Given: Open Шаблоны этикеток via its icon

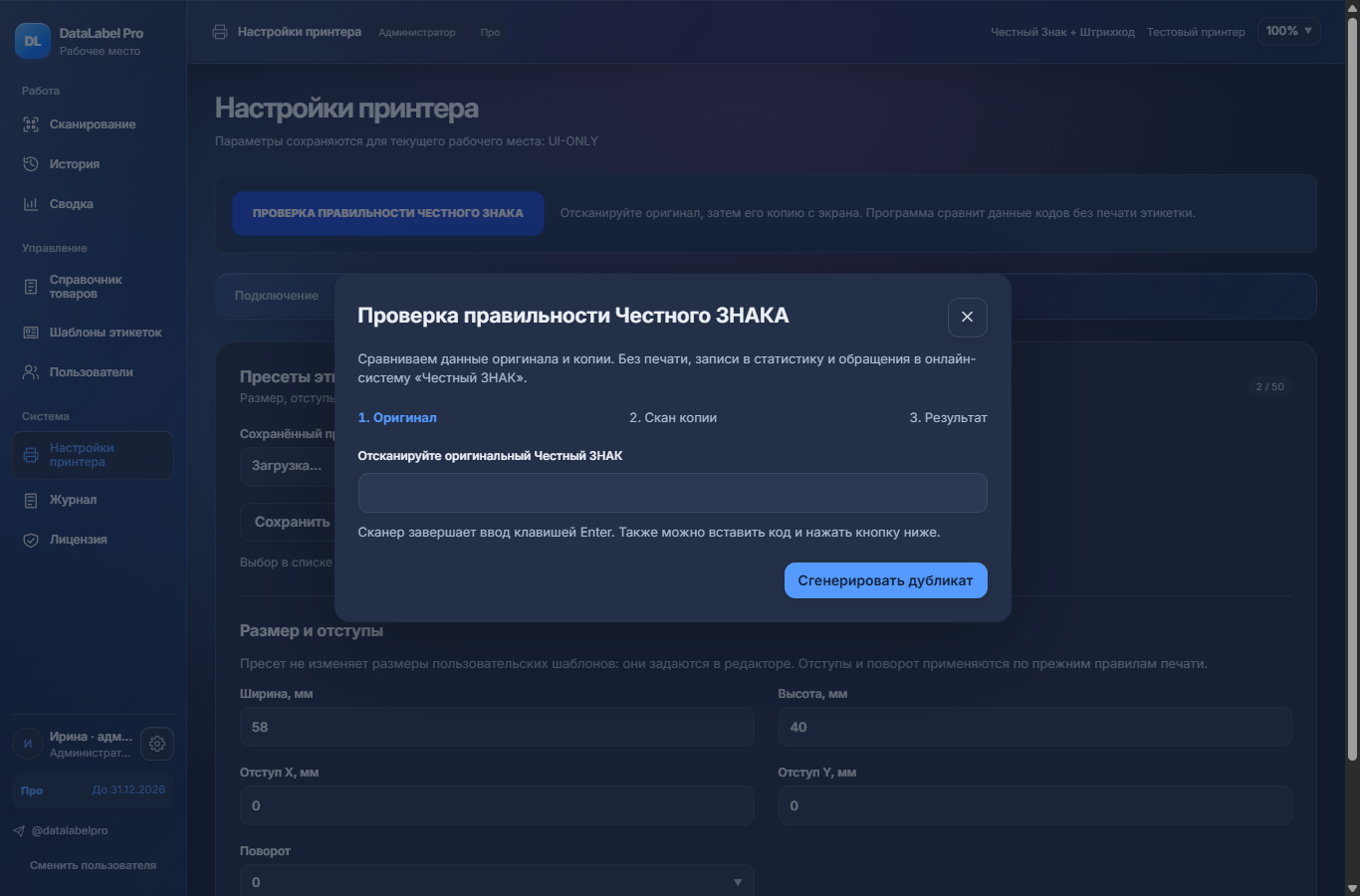Looking at the screenshot, I should [31, 333].
